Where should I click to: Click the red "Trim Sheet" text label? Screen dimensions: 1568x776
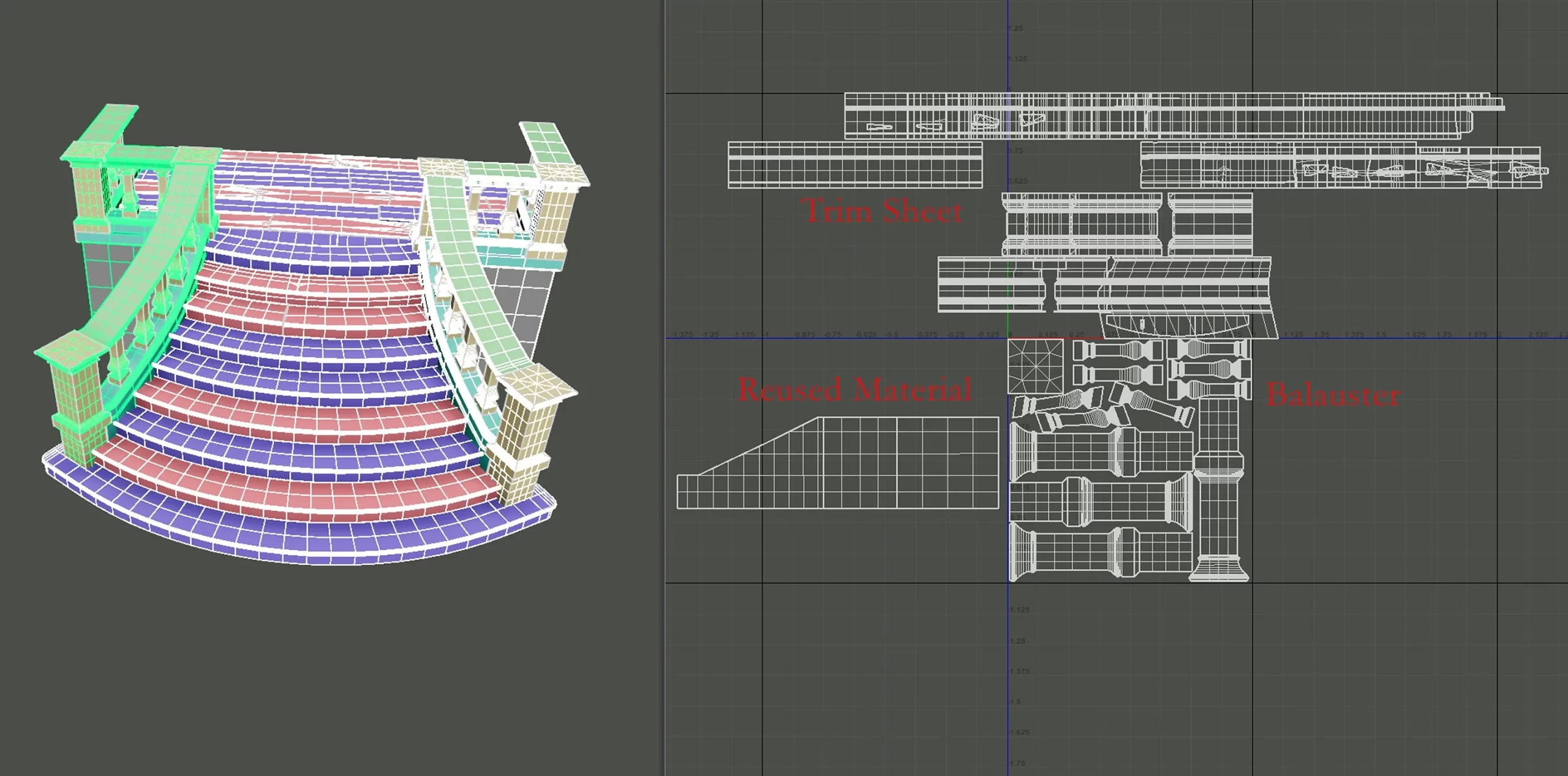click(883, 211)
